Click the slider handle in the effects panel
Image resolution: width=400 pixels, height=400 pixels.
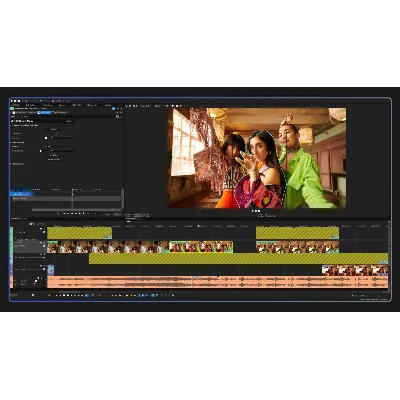(x=41, y=151)
